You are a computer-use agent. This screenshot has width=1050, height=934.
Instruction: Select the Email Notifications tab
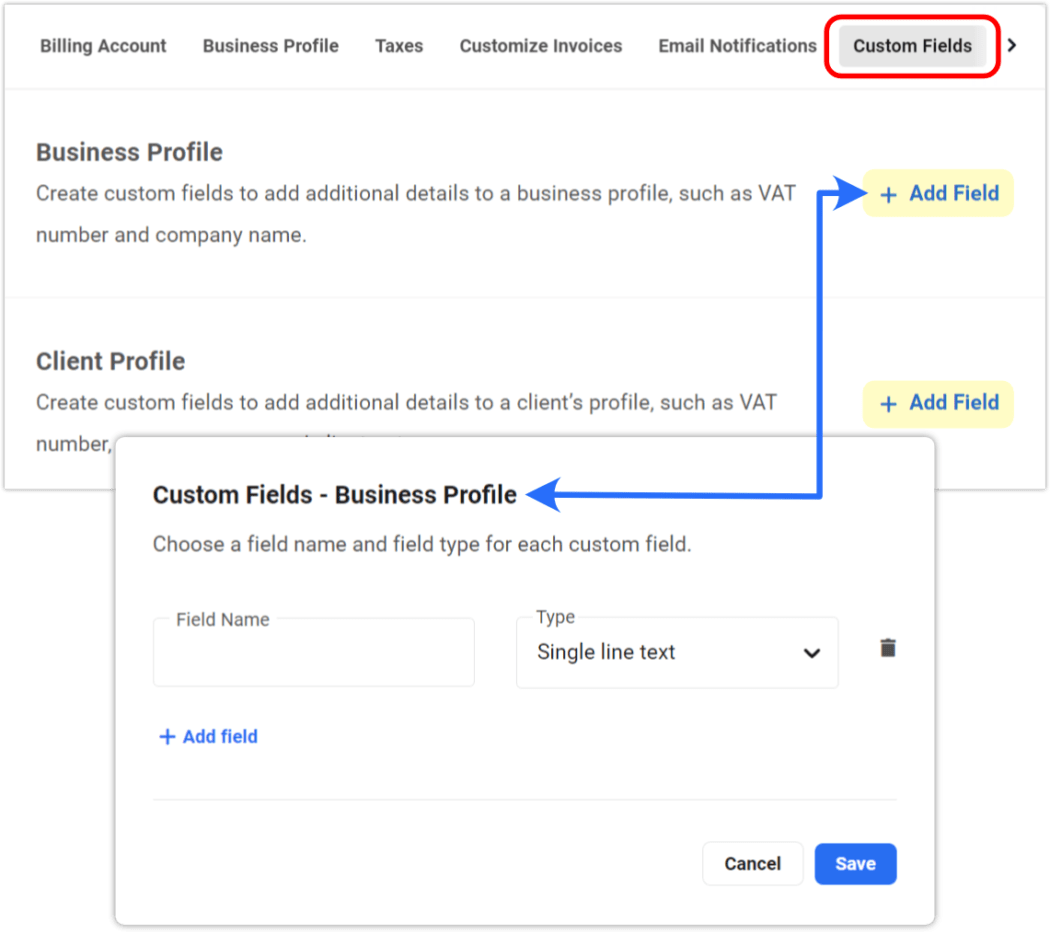(x=737, y=46)
